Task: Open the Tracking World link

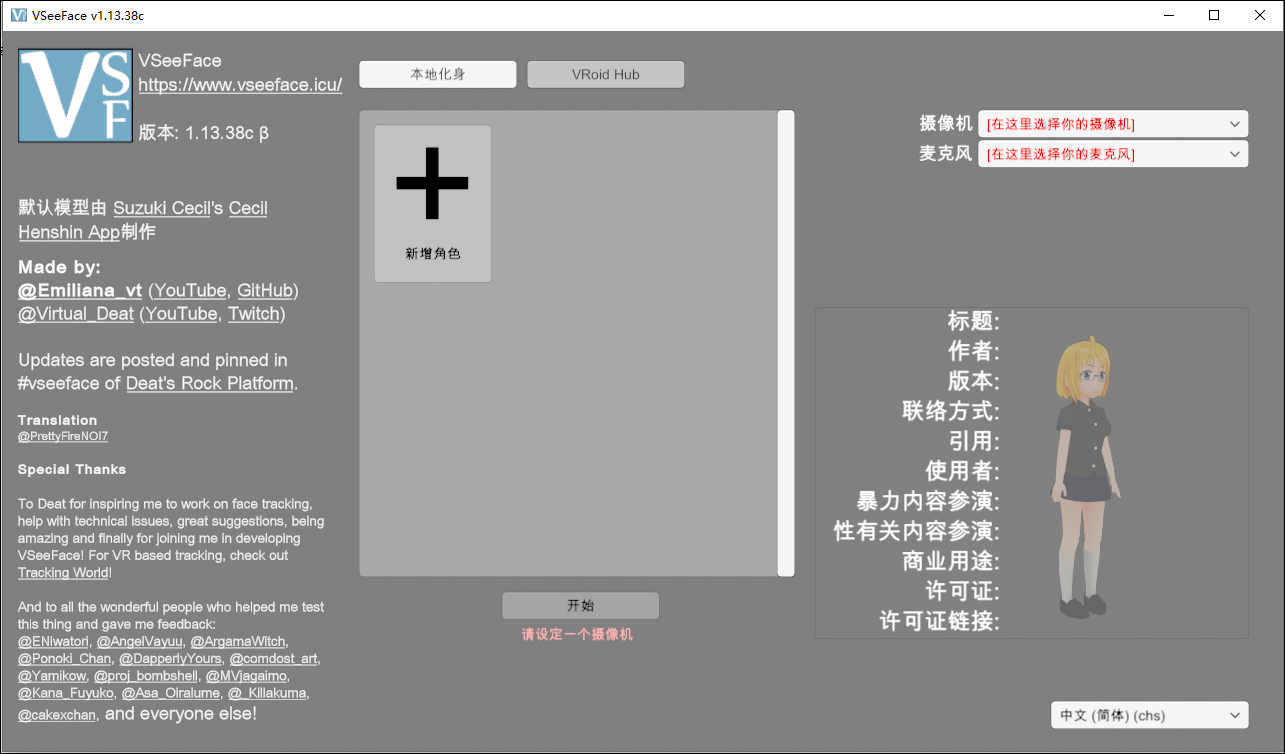Action: [x=64, y=573]
